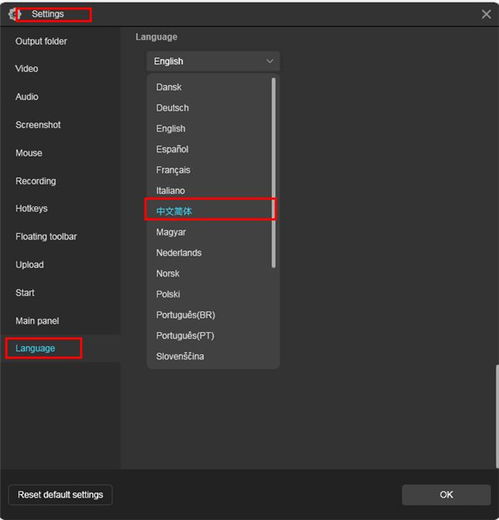
Task: Show the Hotkeys settings page
Action: click(31, 208)
